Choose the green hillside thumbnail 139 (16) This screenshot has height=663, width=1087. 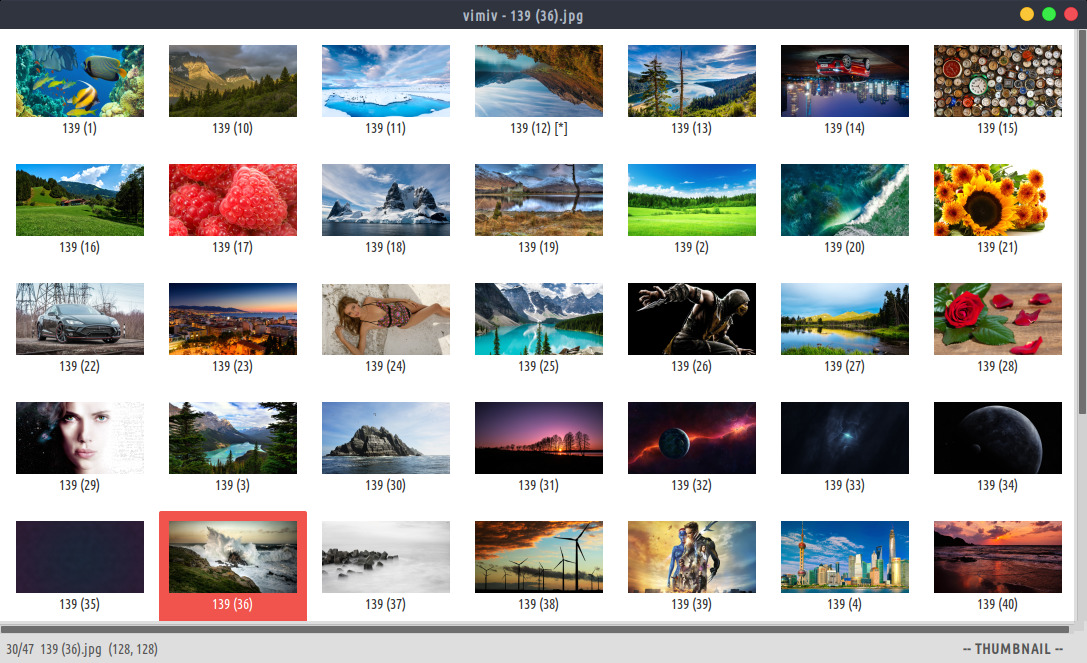pos(80,200)
